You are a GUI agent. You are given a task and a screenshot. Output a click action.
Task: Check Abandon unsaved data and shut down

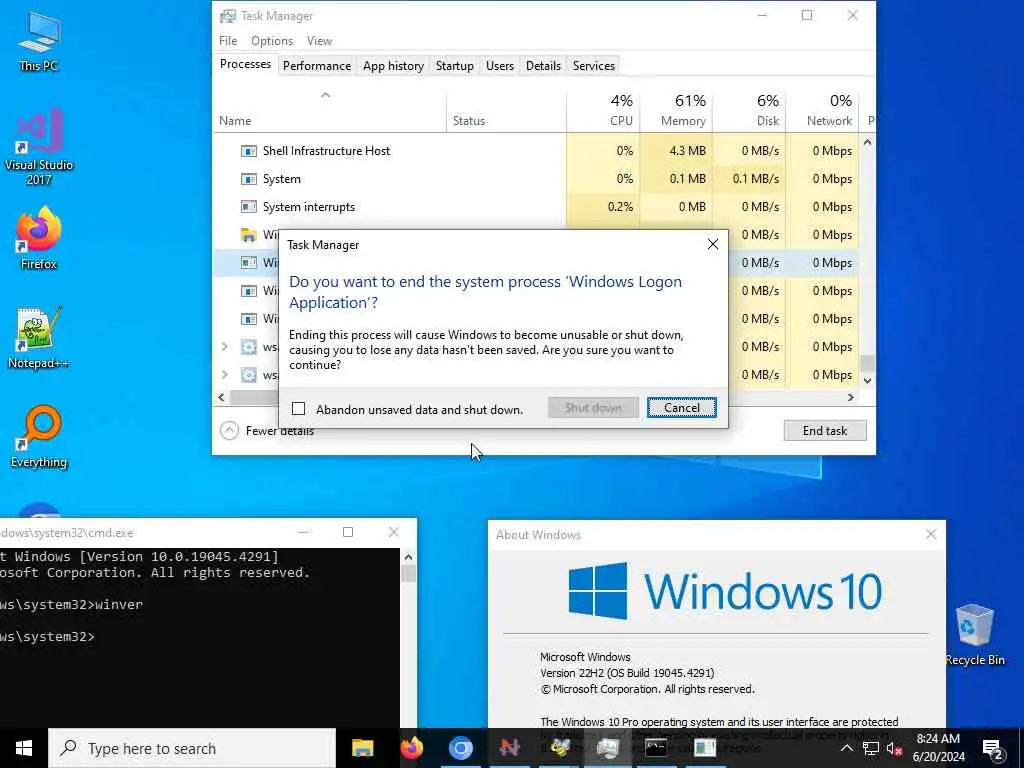[x=298, y=409]
